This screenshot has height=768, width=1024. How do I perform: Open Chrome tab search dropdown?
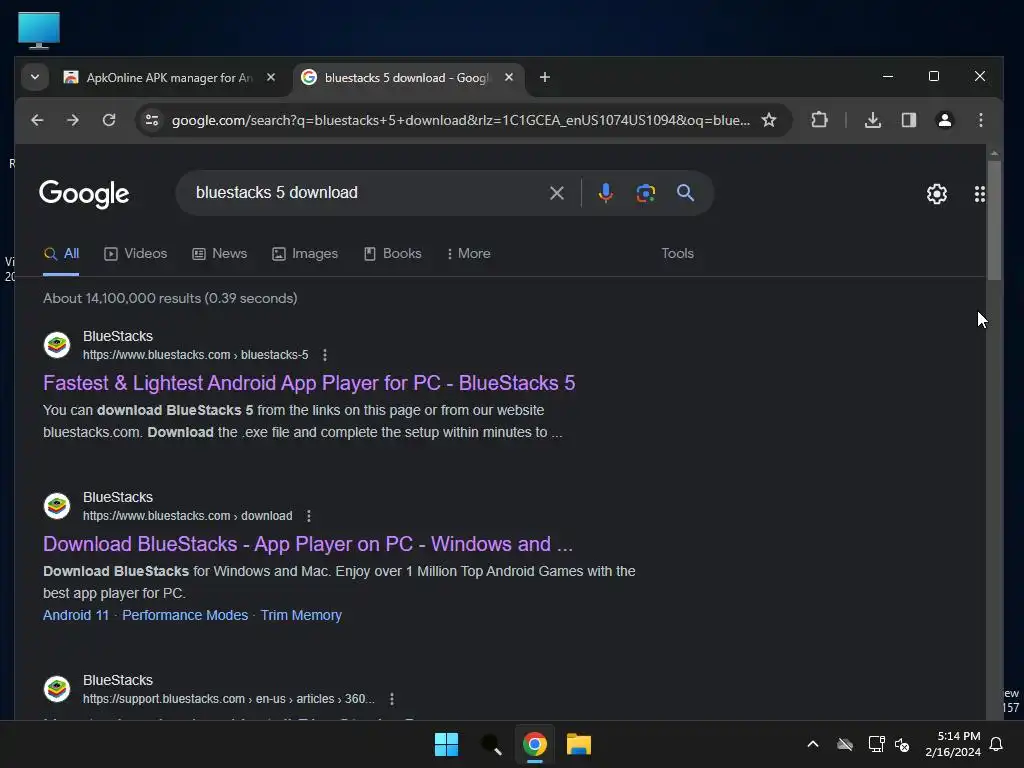coord(35,77)
